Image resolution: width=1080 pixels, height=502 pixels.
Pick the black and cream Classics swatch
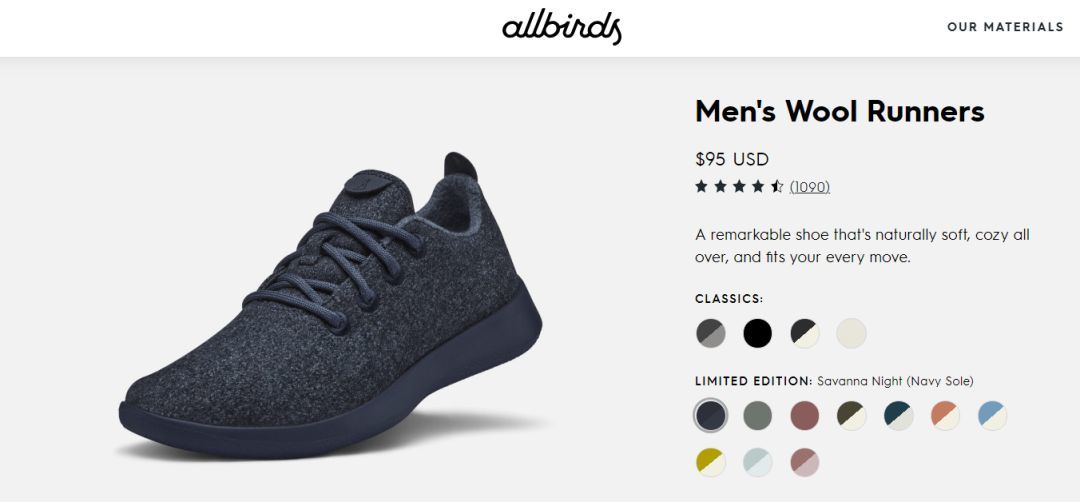(805, 333)
